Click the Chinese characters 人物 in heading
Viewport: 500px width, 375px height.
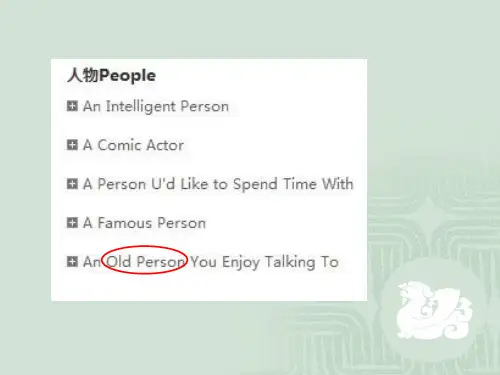point(83,75)
